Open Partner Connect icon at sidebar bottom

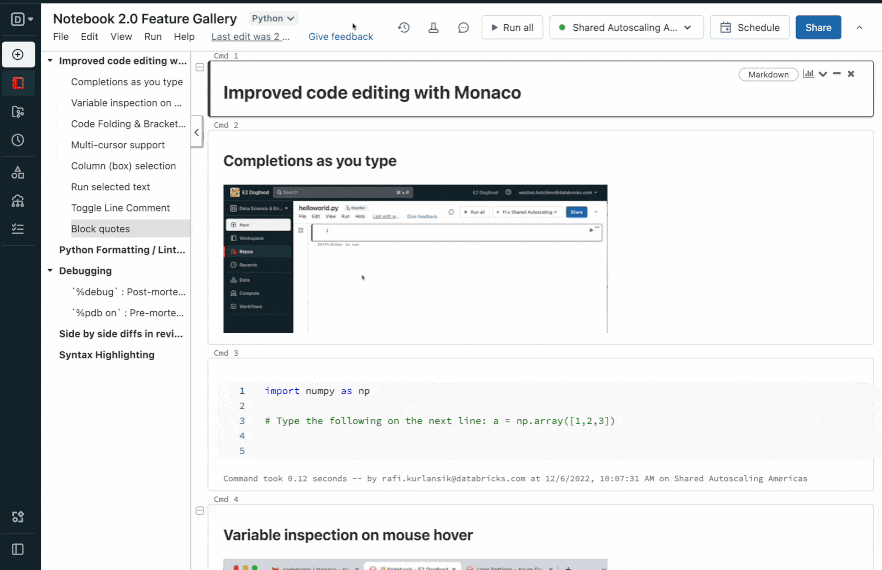tap(18, 517)
